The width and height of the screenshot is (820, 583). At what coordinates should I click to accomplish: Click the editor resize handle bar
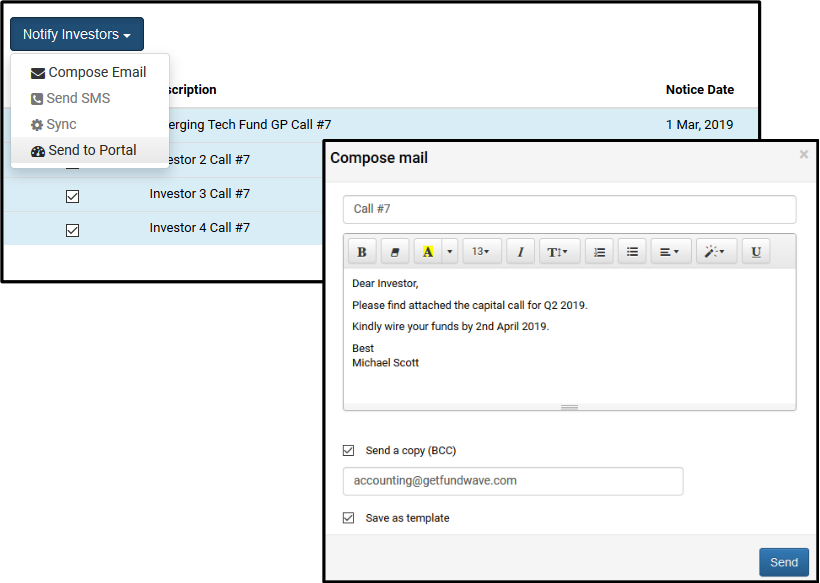[570, 407]
